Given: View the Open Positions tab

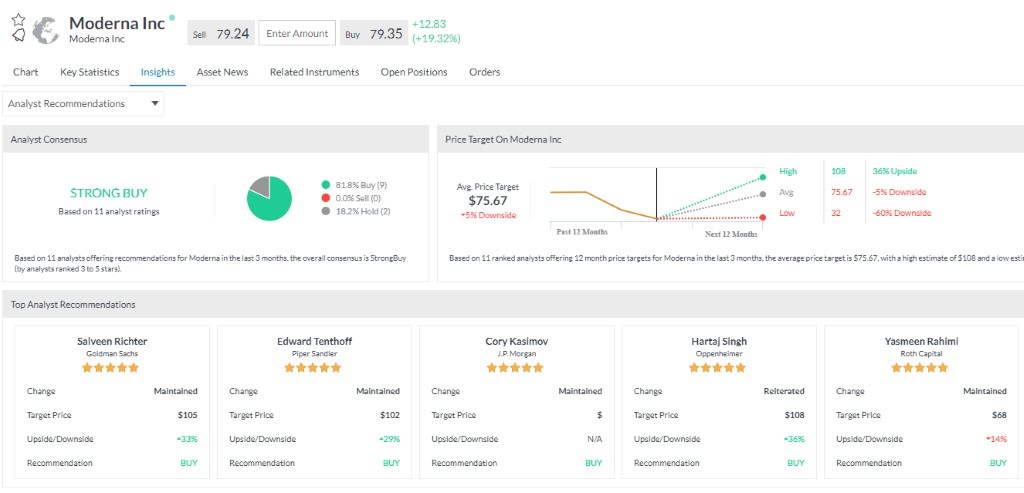Looking at the screenshot, I should 414,72.
